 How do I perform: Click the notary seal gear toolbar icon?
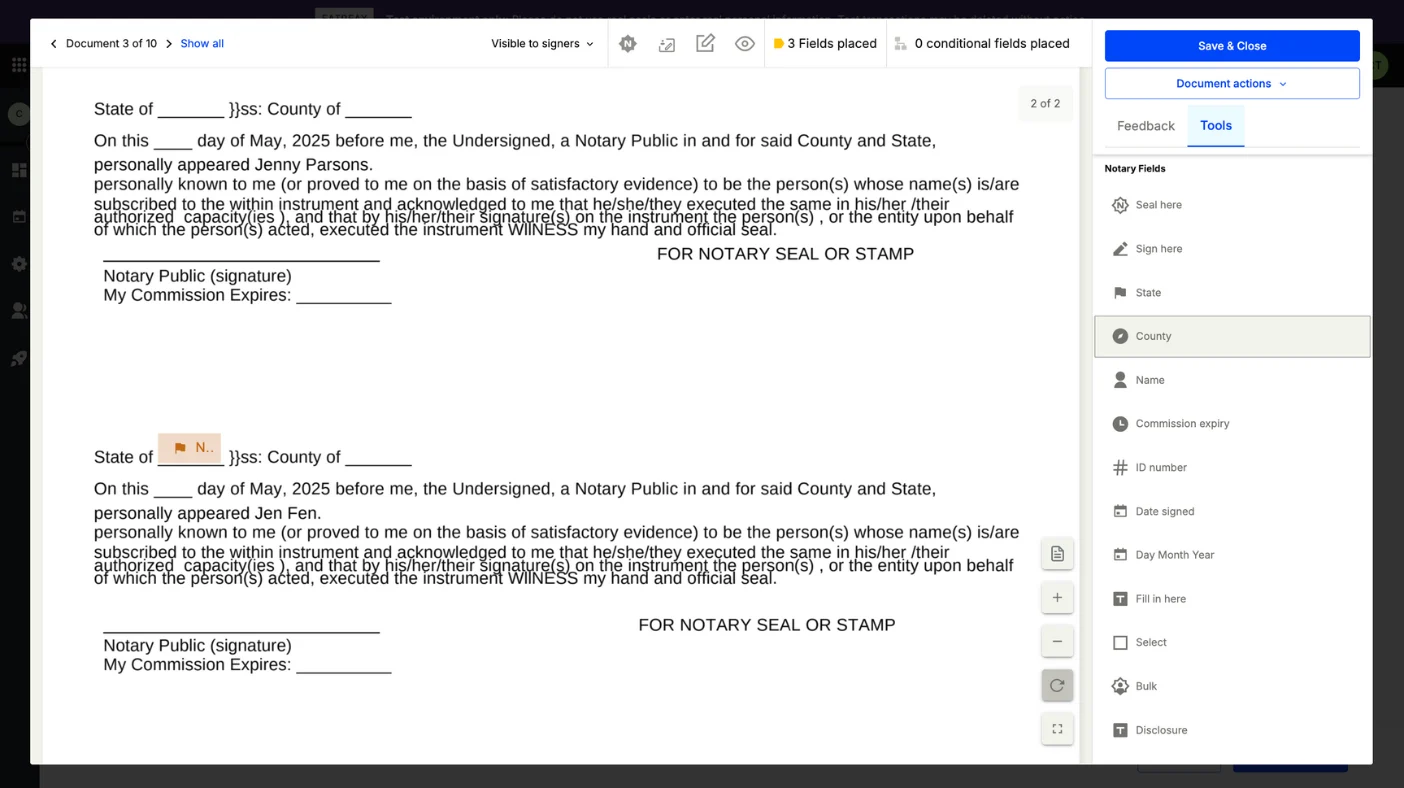[x=628, y=44]
